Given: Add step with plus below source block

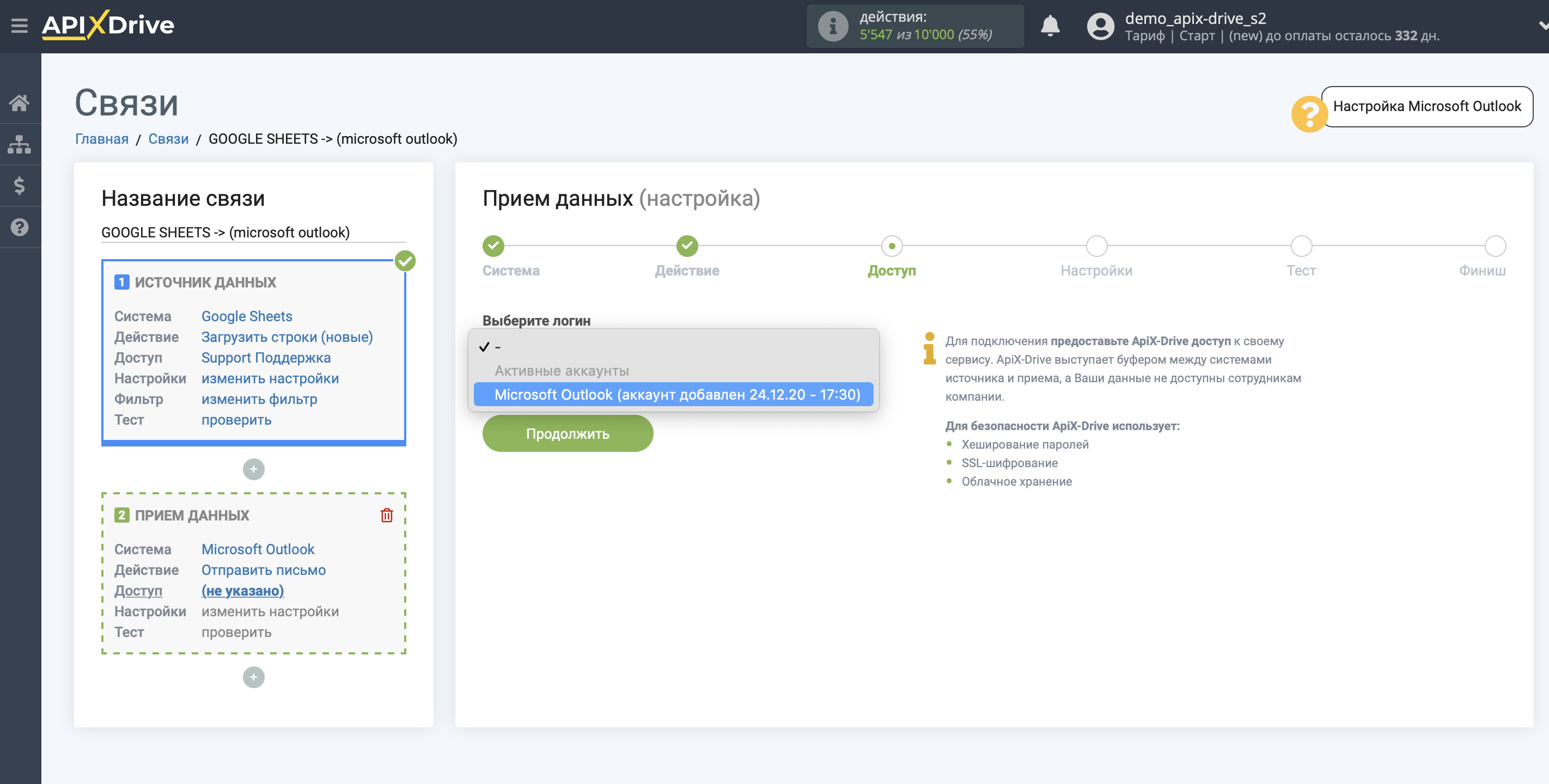Looking at the screenshot, I should coord(253,469).
